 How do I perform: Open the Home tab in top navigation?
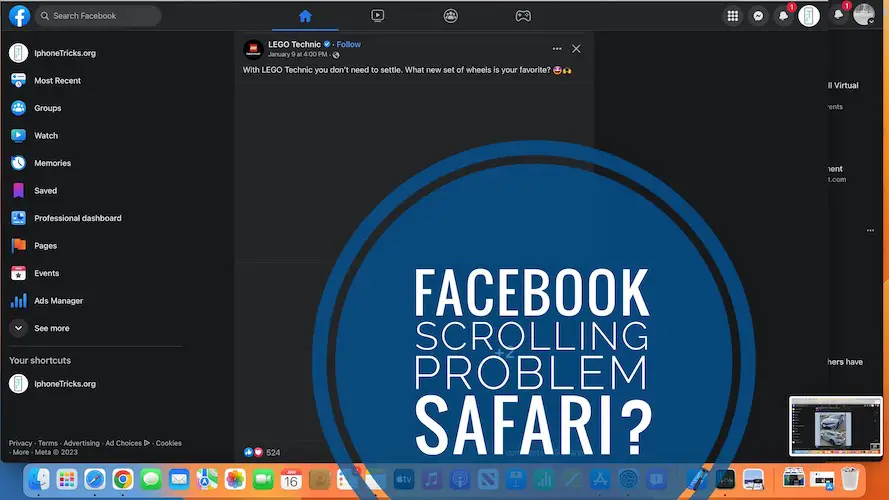click(x=305, y=16)
